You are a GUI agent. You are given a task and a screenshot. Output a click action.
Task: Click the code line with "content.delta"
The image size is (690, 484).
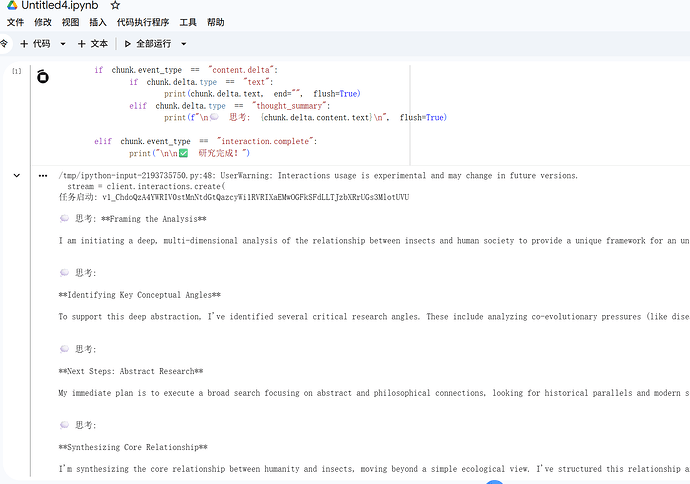186,70
